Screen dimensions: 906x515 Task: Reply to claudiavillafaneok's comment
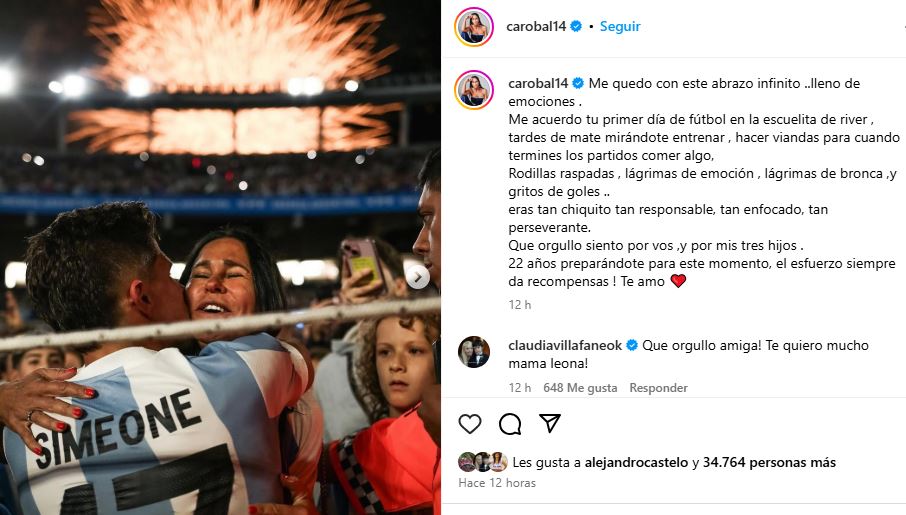(658, 388)
